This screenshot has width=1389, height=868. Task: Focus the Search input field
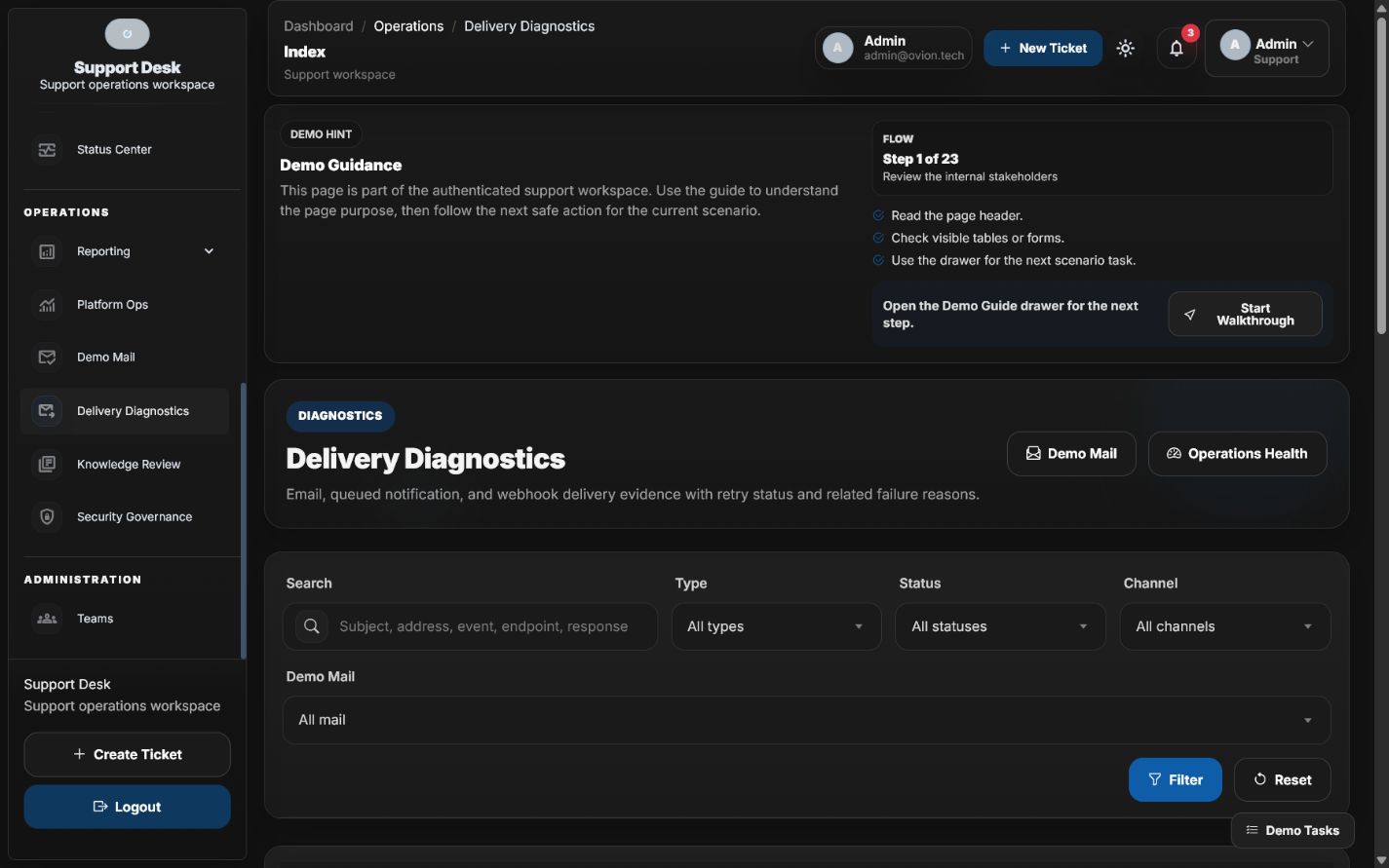click(x=470, y=626)
